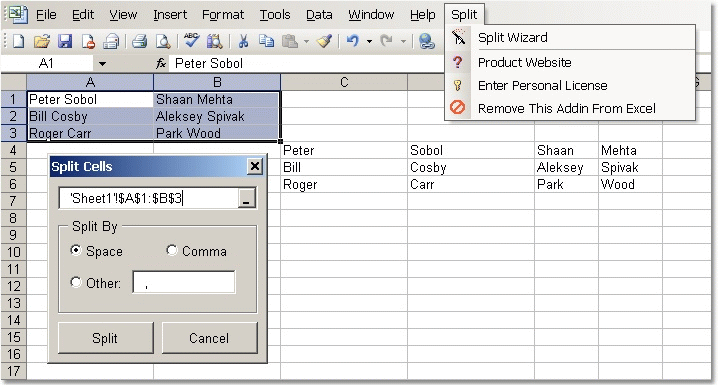Click the Other delimiter text box
Screen dimensions: 718x387
click(184, 282)
